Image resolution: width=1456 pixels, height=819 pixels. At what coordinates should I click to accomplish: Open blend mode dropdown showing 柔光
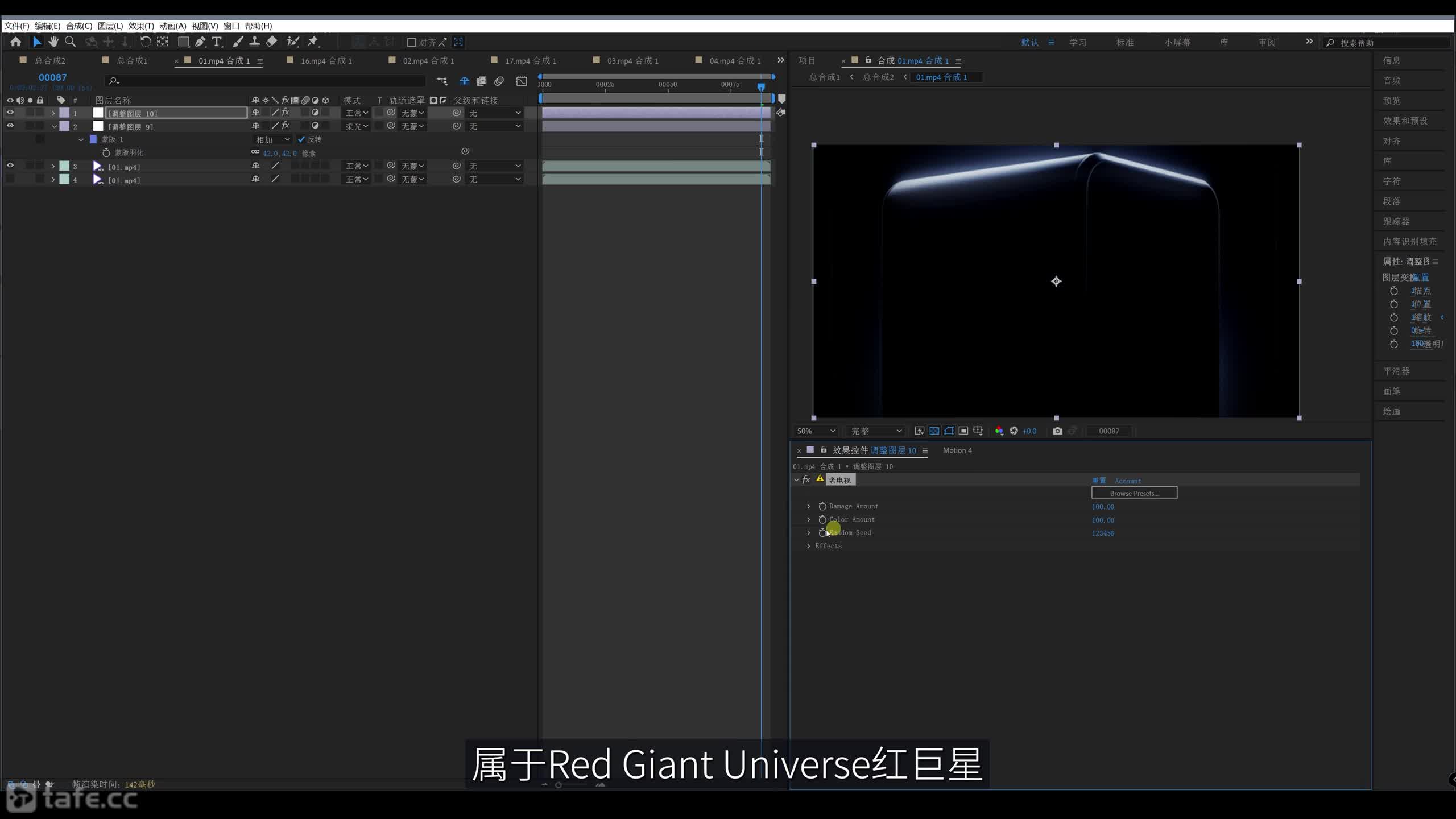click(x=357, y=126)
